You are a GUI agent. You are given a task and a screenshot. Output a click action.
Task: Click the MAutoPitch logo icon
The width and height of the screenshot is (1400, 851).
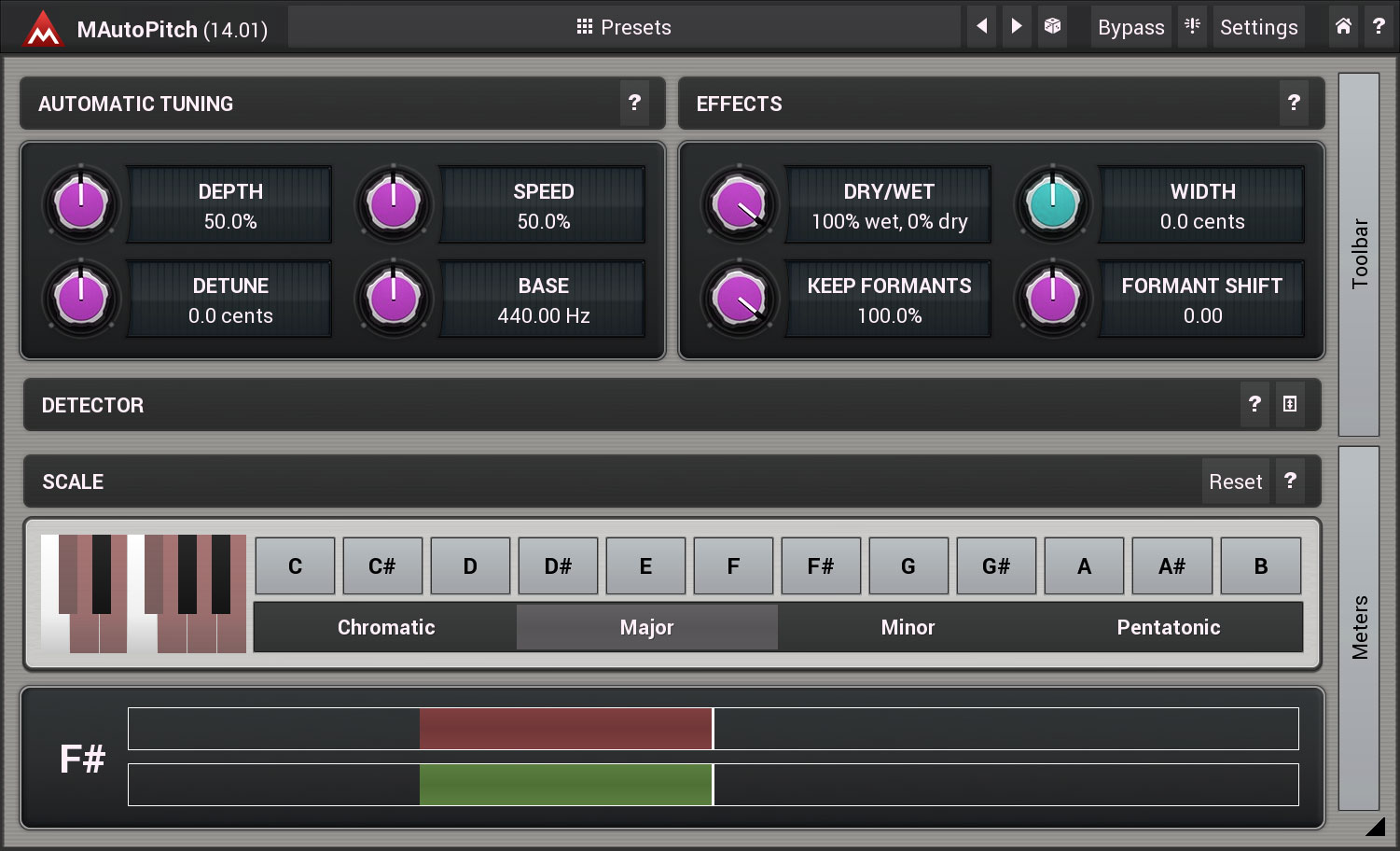pyautogui.click(x=43, y=28)
